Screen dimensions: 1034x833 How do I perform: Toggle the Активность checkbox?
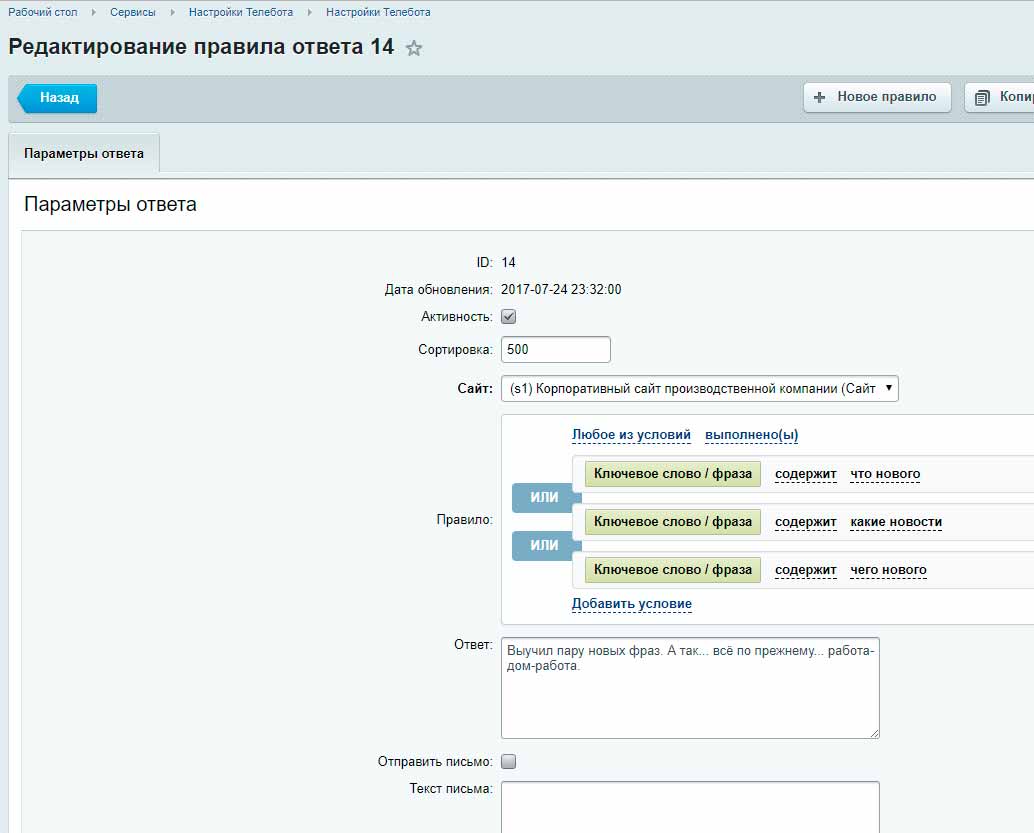coord(508,317)
